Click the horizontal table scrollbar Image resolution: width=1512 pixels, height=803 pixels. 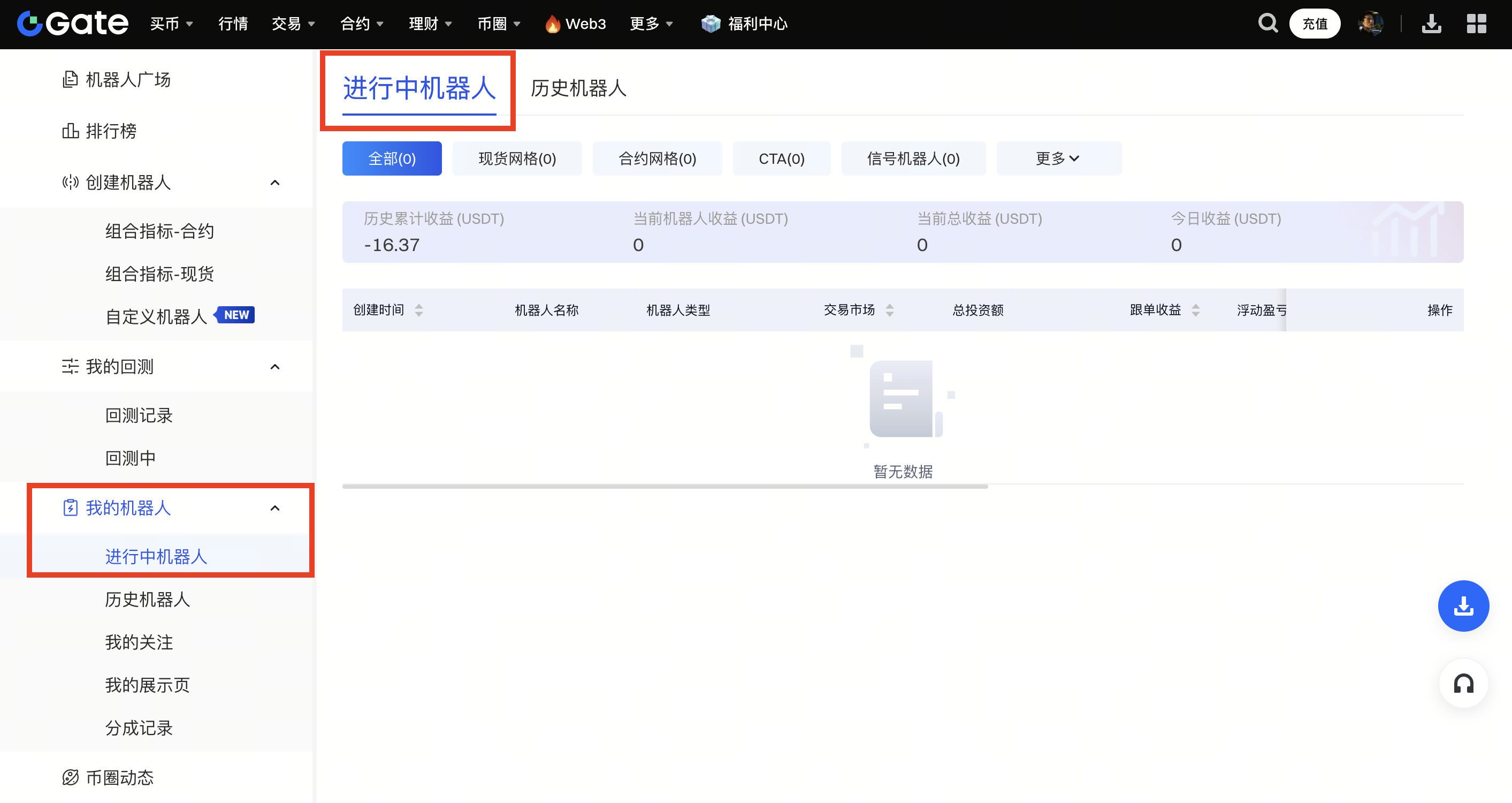(x=665, y=487)
